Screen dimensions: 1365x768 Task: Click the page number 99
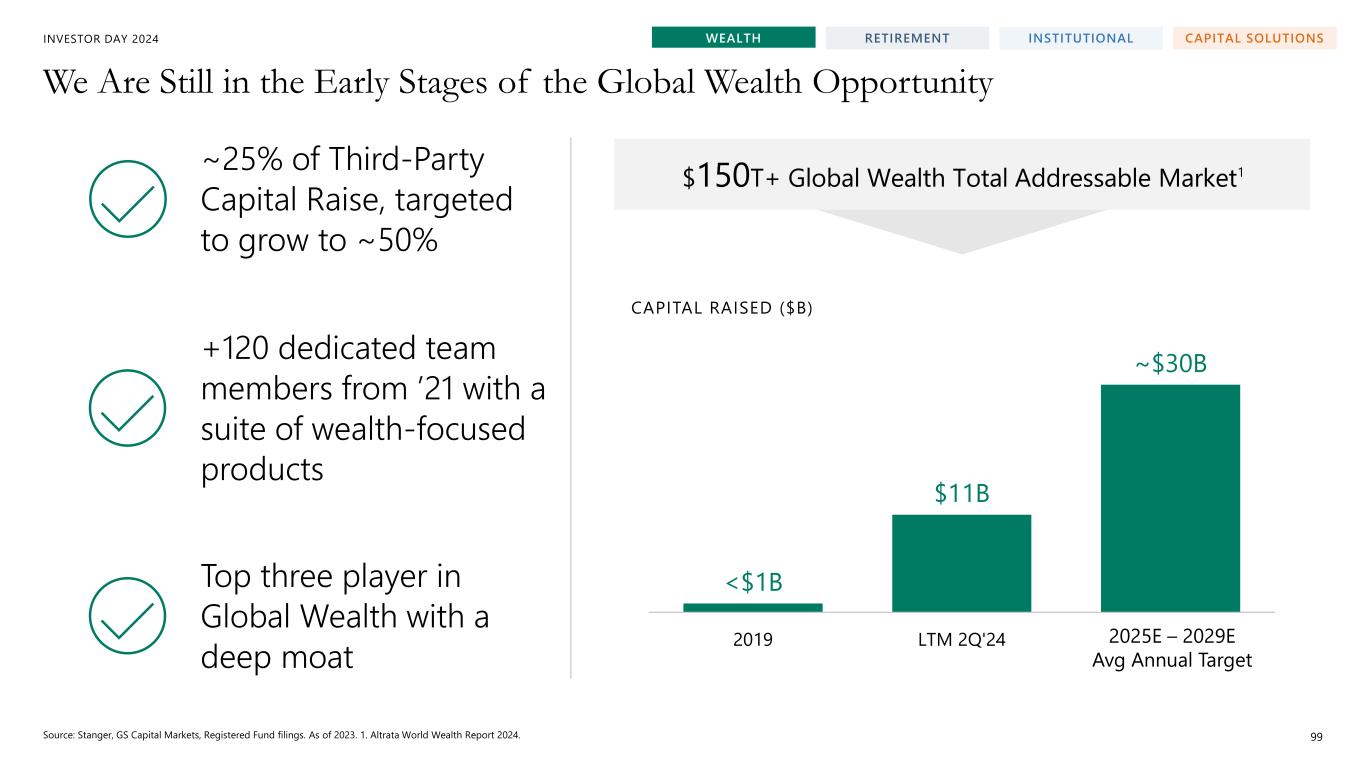click(x=1316, y=736)
